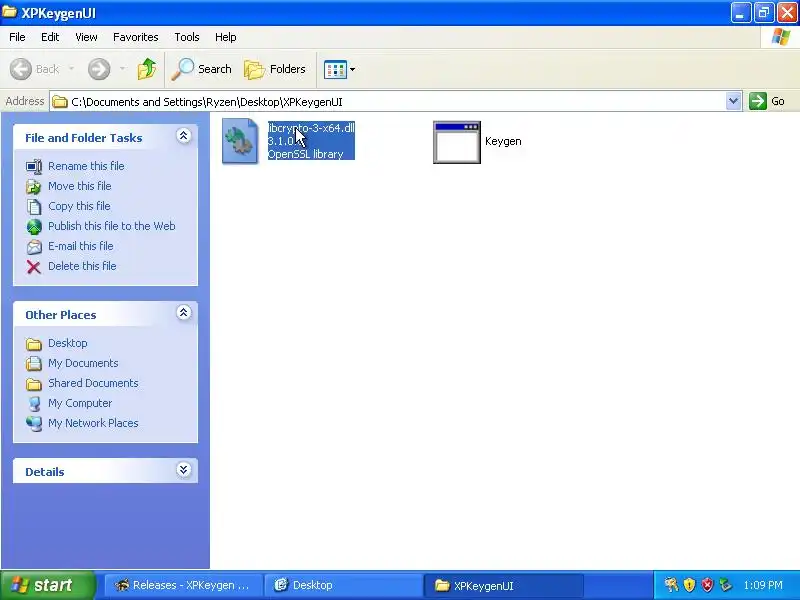Screen dimensions: 800x600
Task: Open the Help menu
Action: 226,37
